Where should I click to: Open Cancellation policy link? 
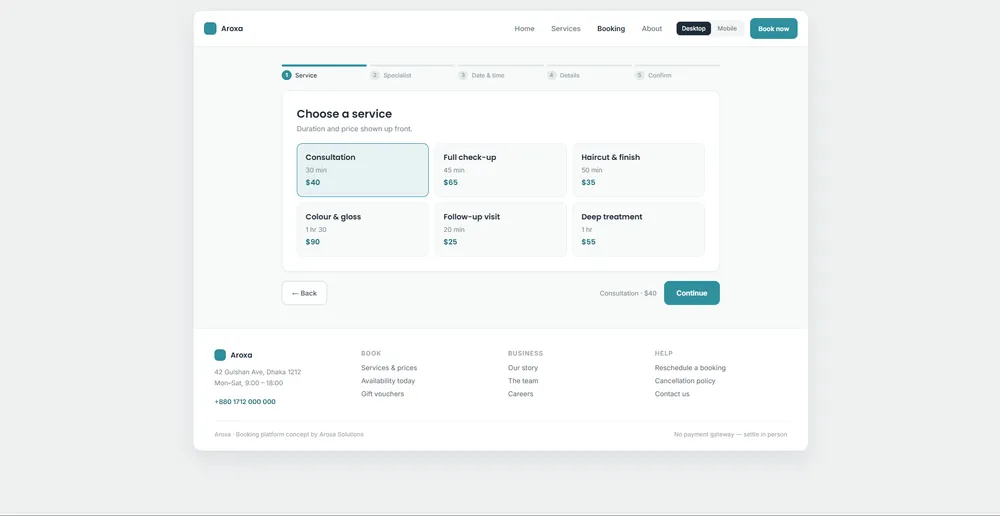685,381
